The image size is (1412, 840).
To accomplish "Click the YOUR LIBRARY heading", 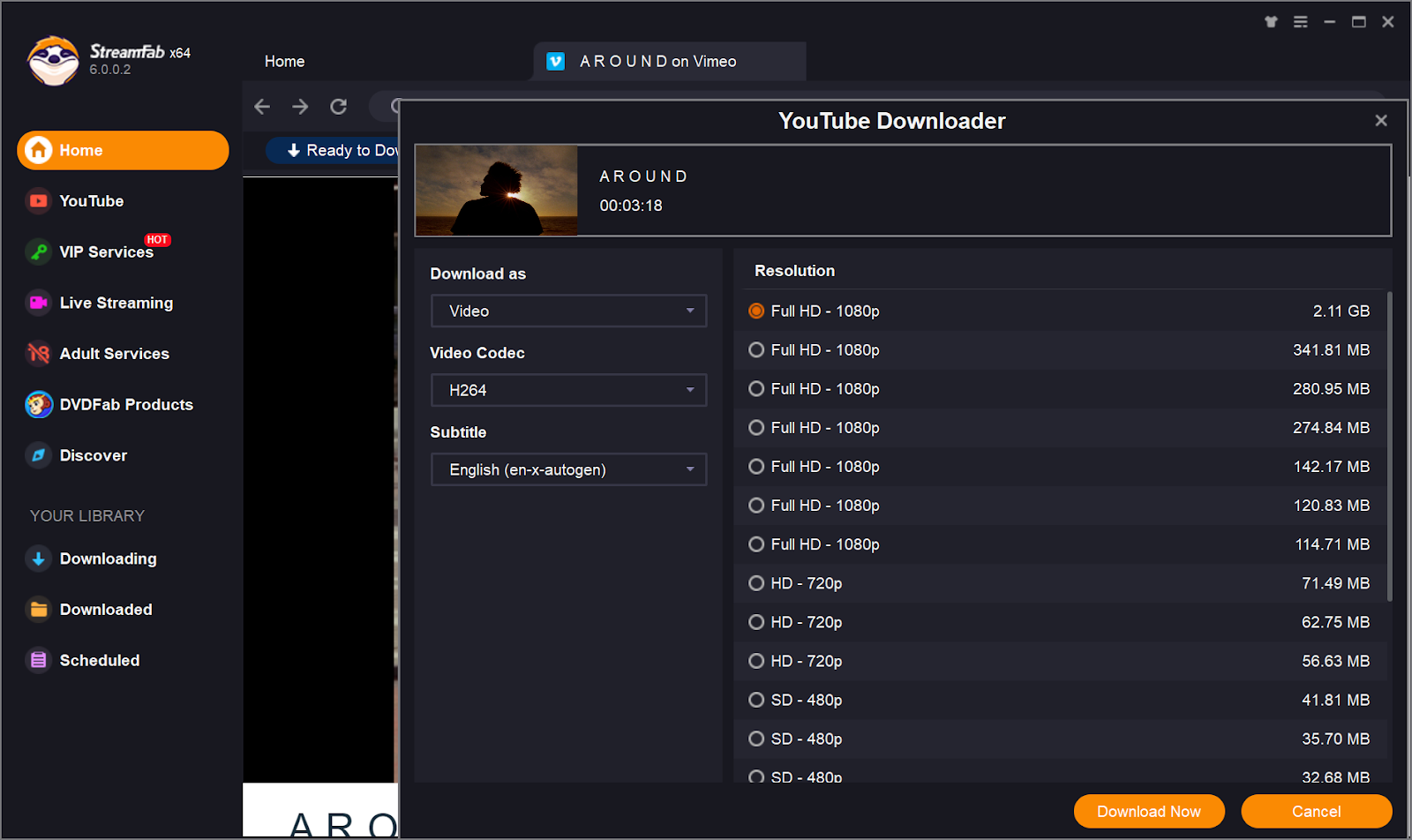I will (x=87, y=516).
